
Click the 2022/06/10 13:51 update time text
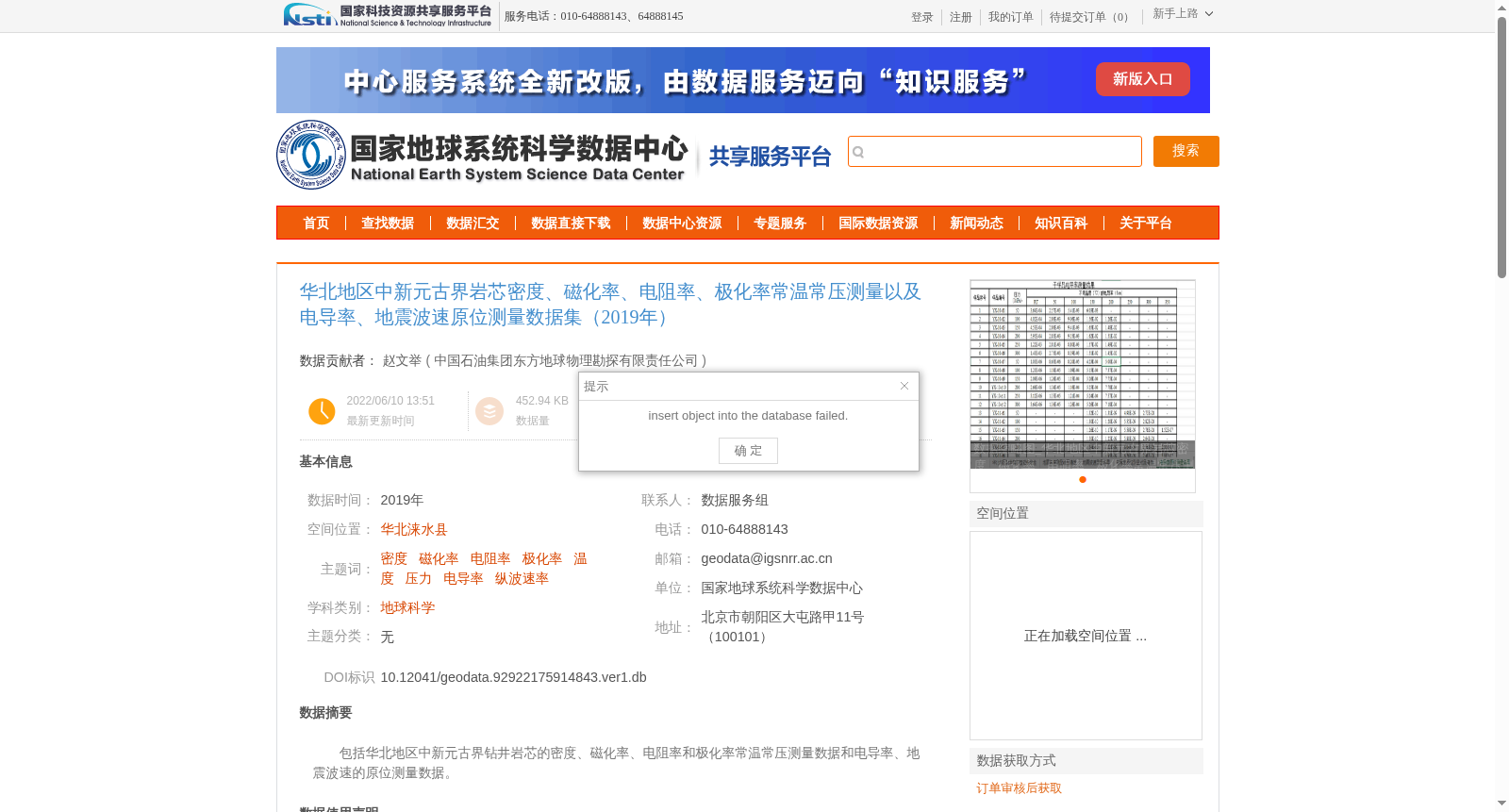click(x=390, y=401)
